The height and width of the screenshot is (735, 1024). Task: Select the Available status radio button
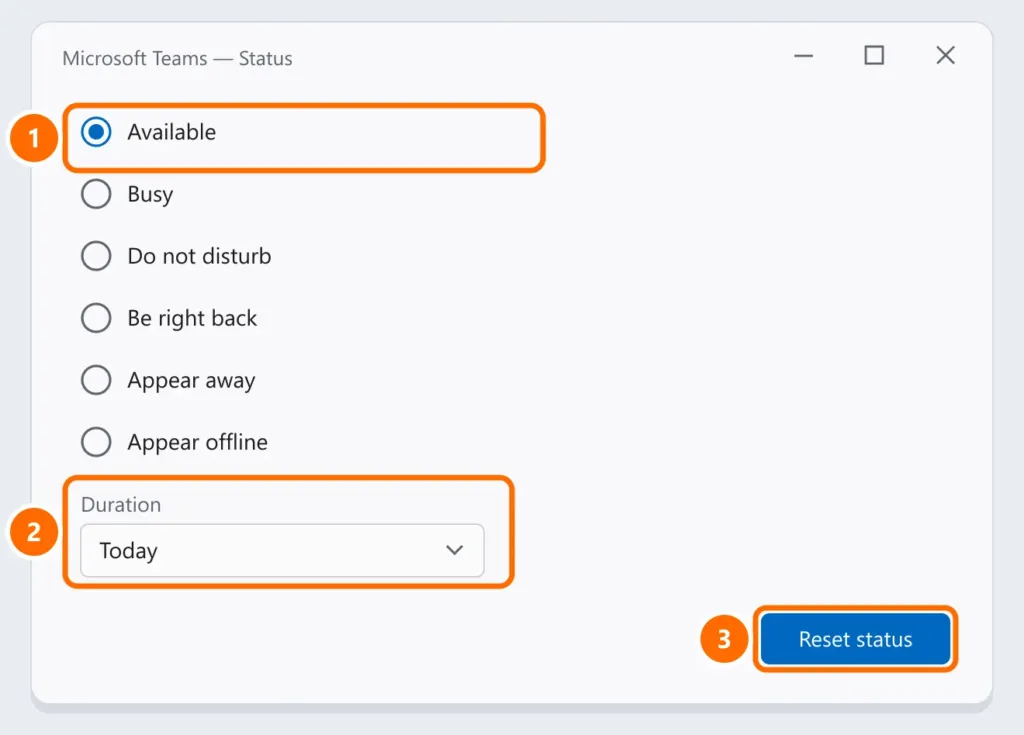point(96,132)
